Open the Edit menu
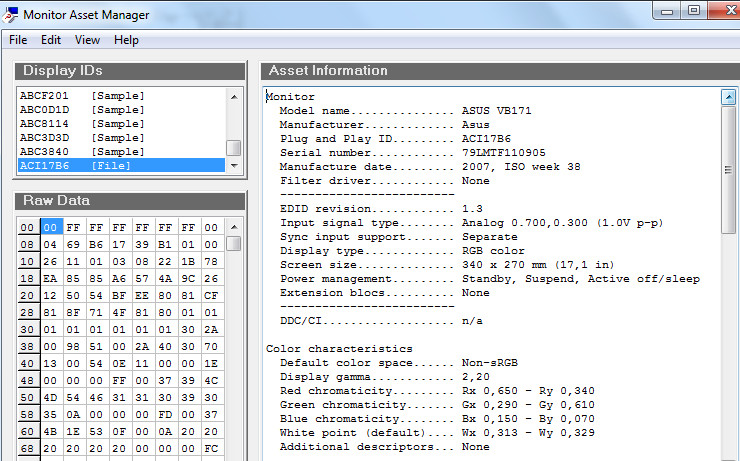 [x=51, y=40]
